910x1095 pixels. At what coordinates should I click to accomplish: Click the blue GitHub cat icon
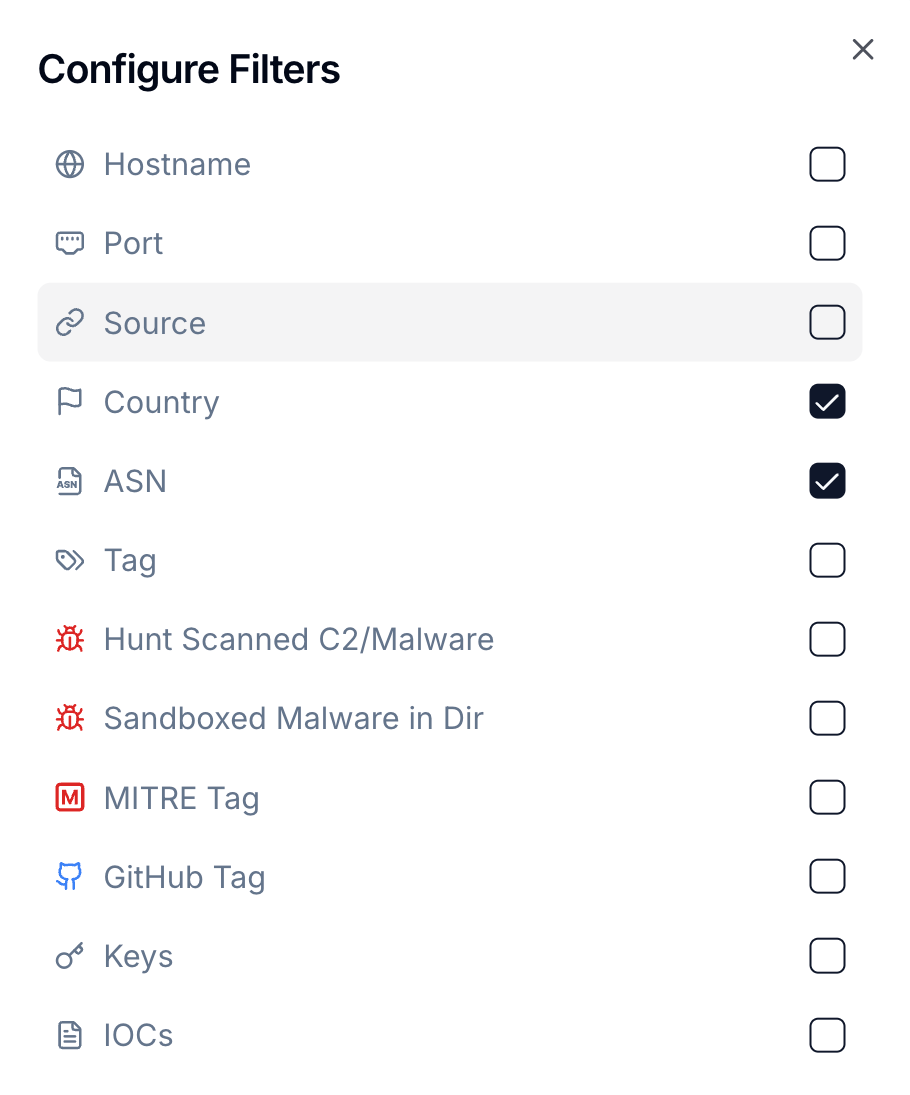coord(69,877)
